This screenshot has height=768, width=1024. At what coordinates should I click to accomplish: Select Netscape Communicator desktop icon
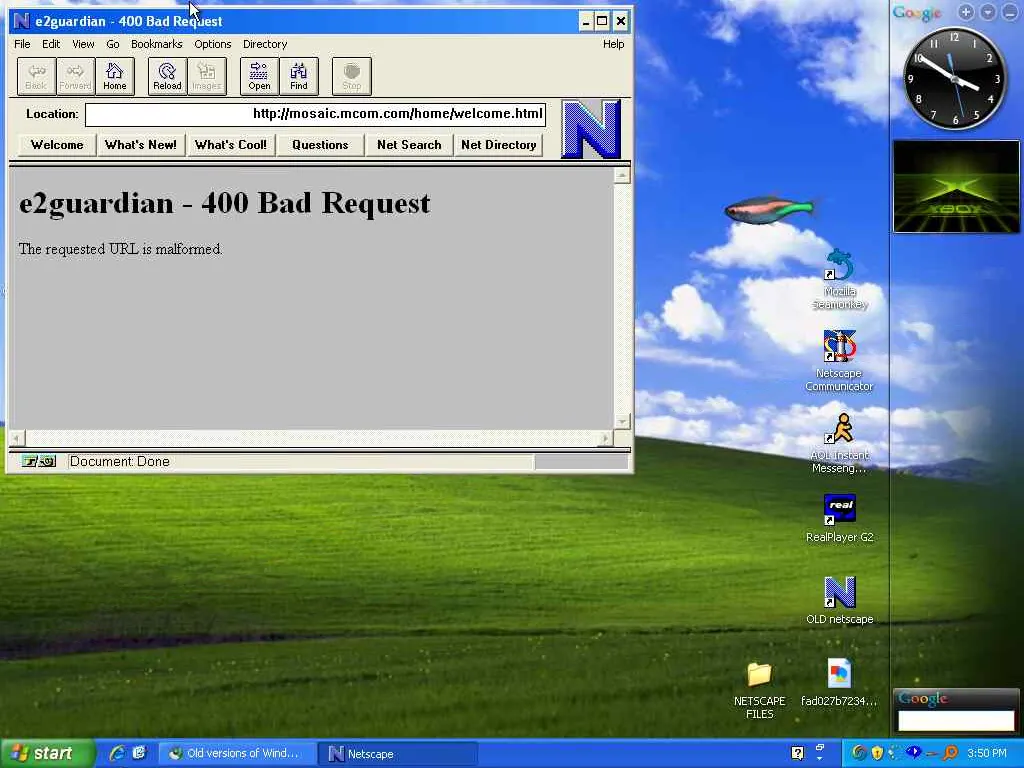click(839, 360)
